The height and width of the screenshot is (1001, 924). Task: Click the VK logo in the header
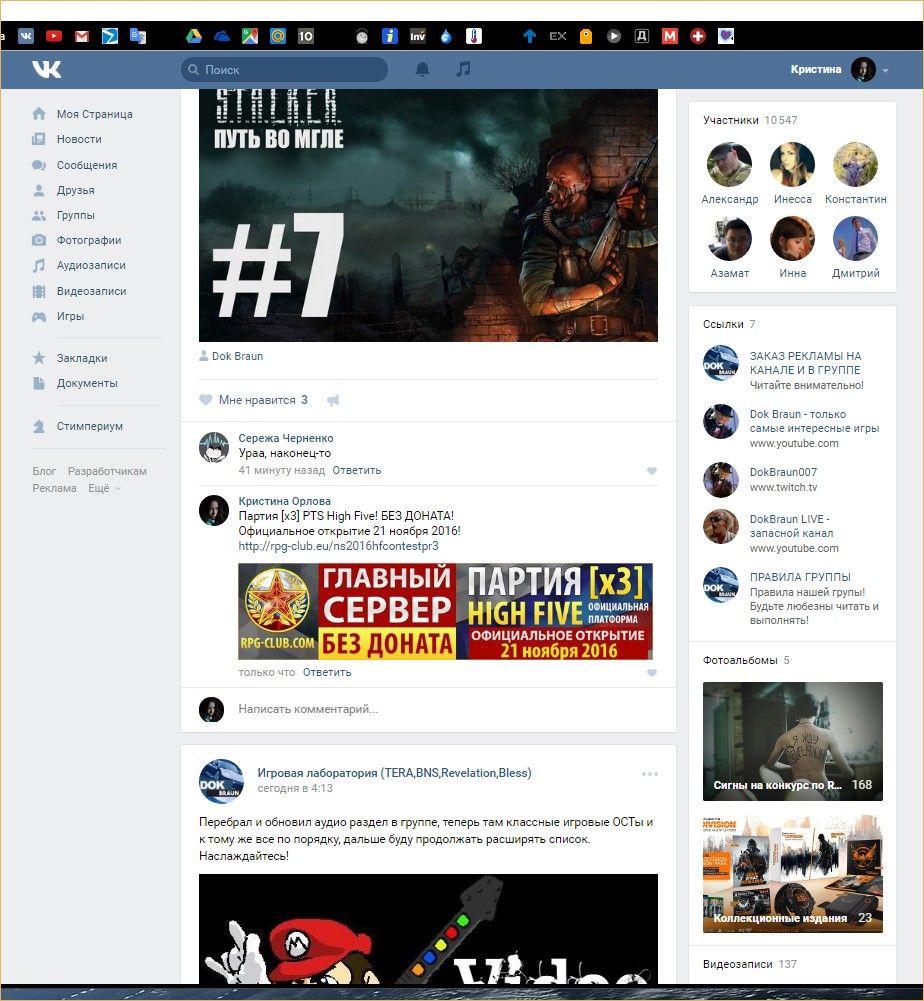(x=46, y=69)
